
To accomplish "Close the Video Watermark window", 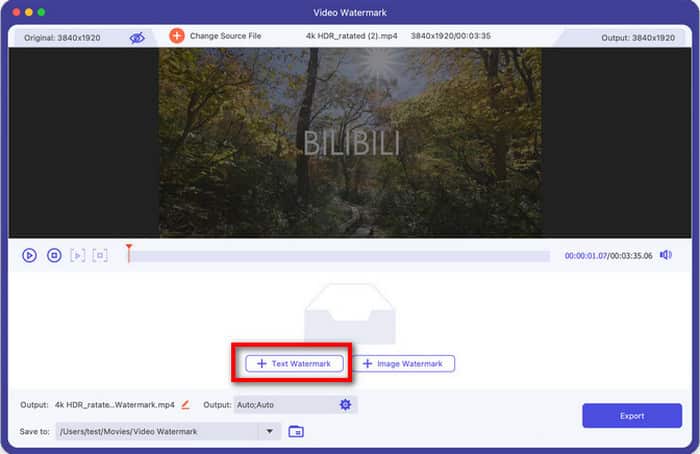I will pyautogui.click(x=17, y=12).
